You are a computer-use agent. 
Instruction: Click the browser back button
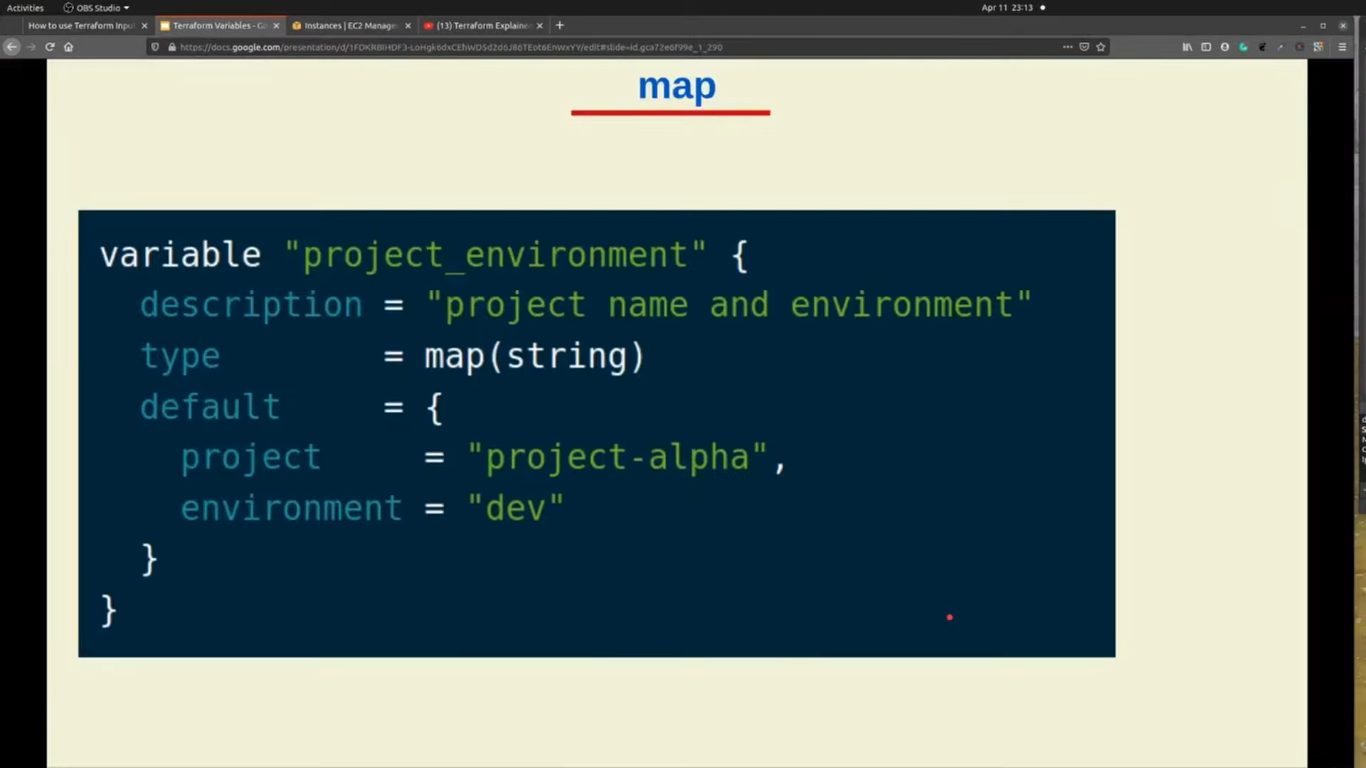click(x=12, y=47)
